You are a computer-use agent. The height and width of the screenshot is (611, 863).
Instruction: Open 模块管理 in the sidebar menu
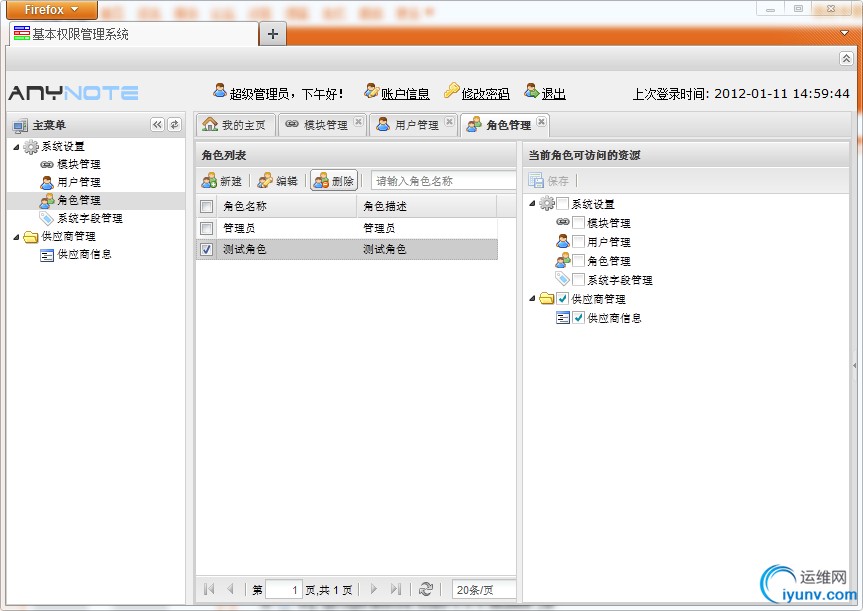tap(79, 164)
